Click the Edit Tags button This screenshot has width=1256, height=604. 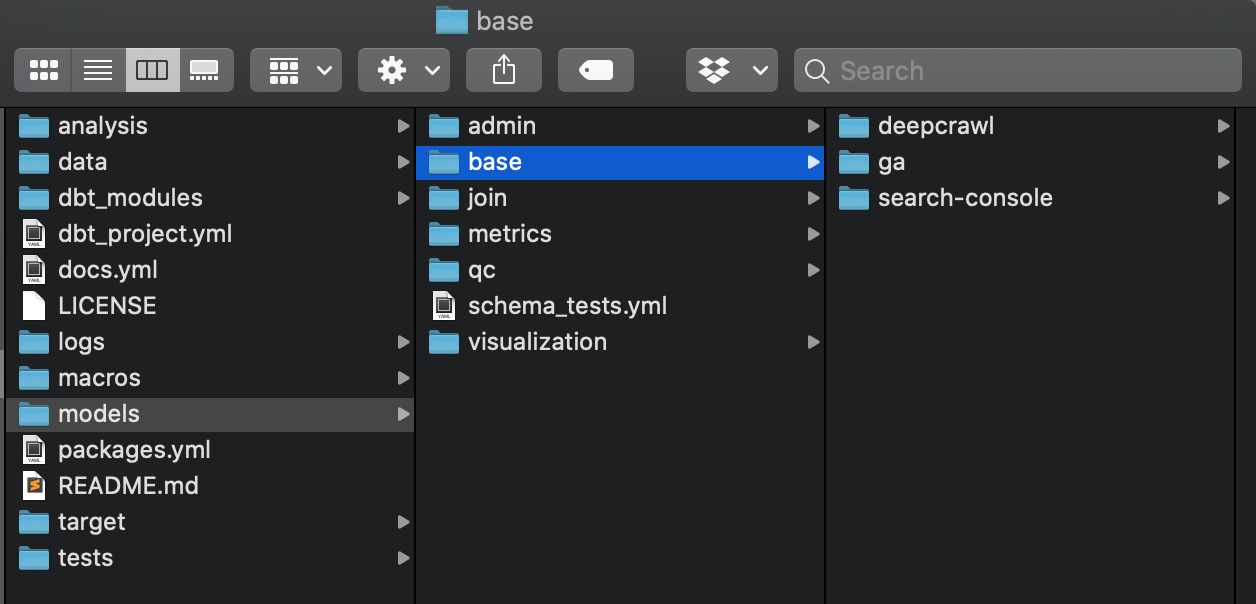tap(596, 70)
